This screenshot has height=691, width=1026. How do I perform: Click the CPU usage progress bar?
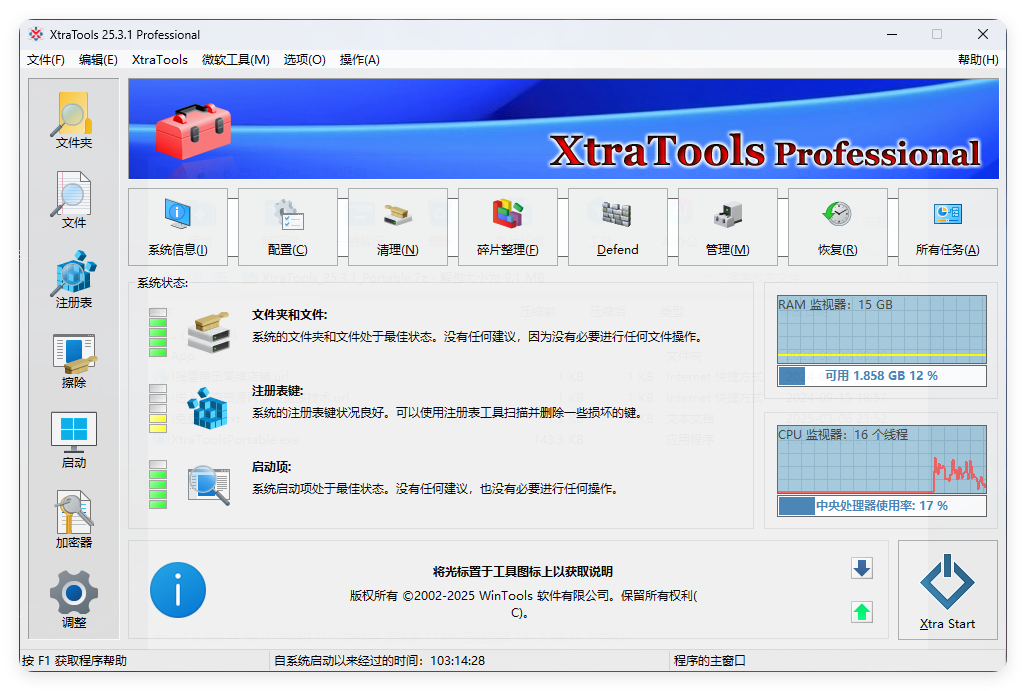[881, 506]
